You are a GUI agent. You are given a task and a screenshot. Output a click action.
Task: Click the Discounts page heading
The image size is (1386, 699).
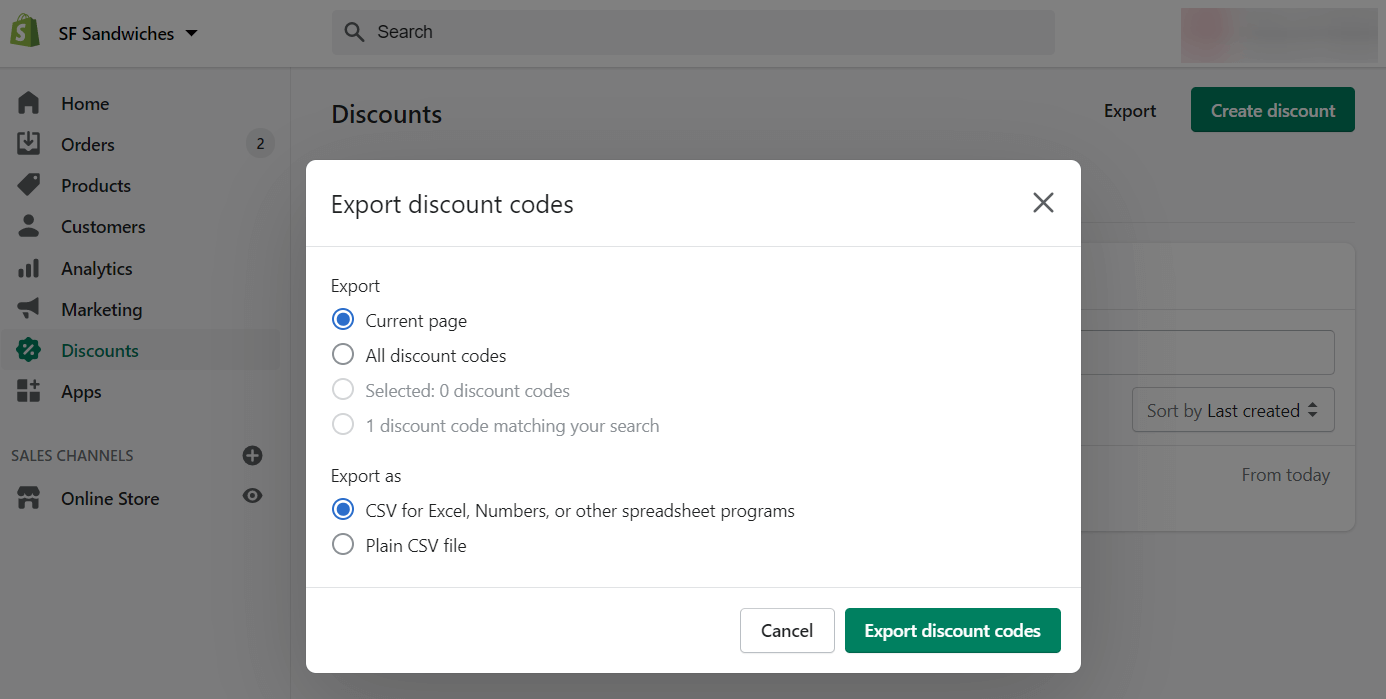pyautogui.click(x=386, y=114)
